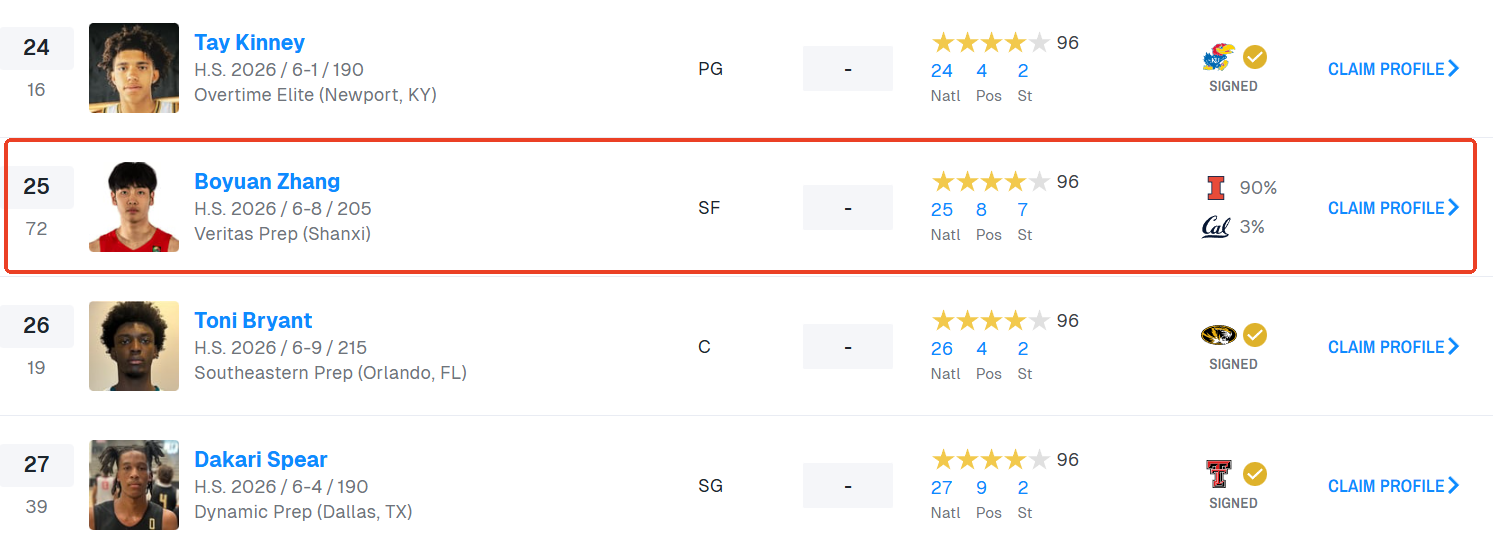
Task: Open Dakari Spear's player profile link
Action: coord(261,460)
